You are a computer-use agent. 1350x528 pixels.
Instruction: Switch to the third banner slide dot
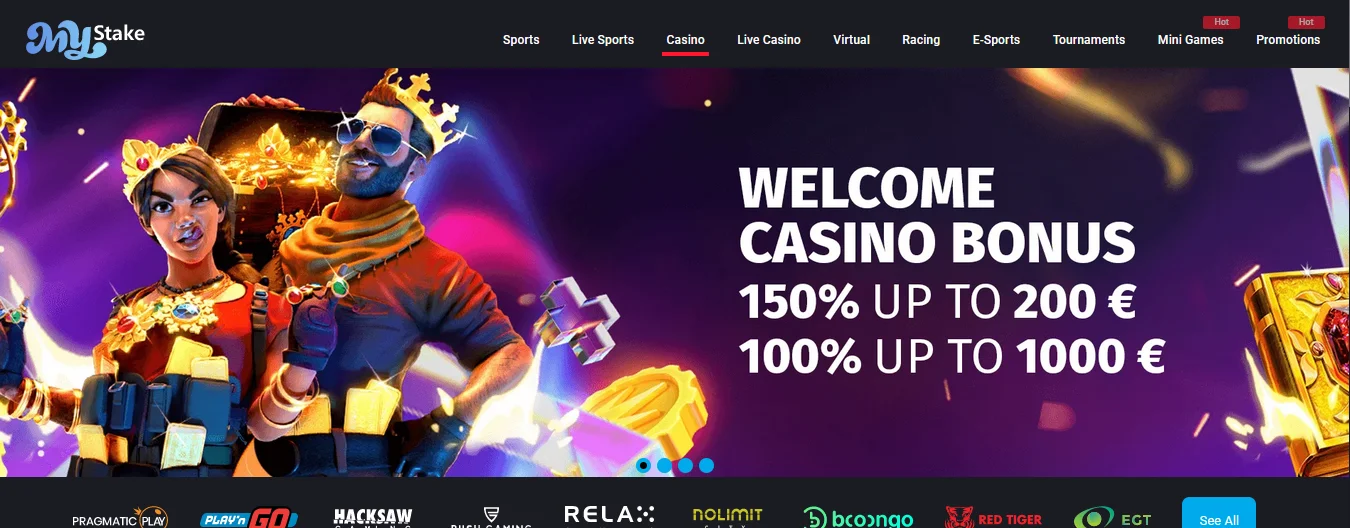(685, 465)
